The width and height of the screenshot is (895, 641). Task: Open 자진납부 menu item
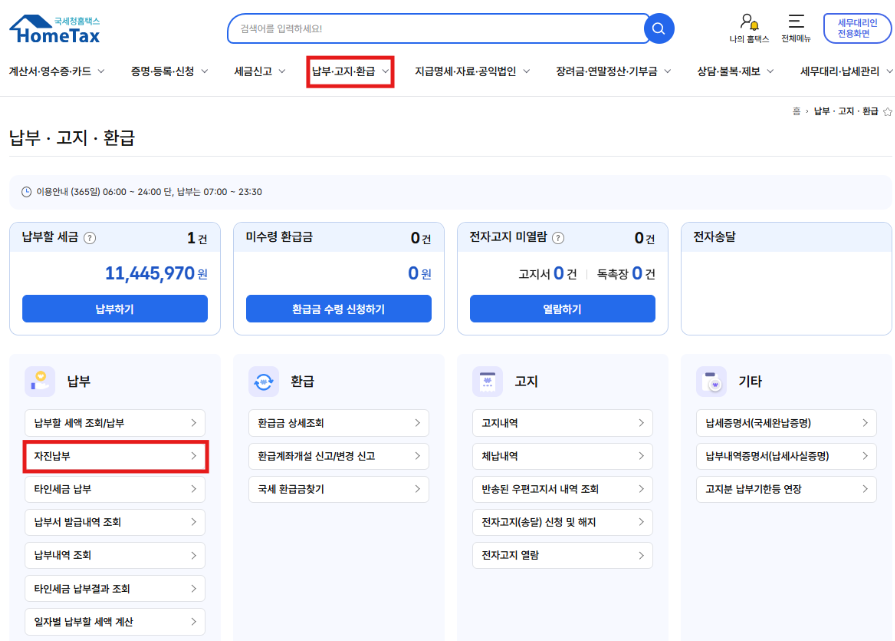115,456
